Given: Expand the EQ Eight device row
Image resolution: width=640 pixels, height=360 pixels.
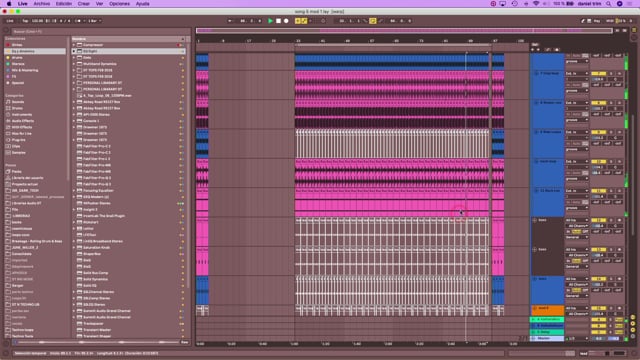Looking at the screenshot, I should point(74,51).
